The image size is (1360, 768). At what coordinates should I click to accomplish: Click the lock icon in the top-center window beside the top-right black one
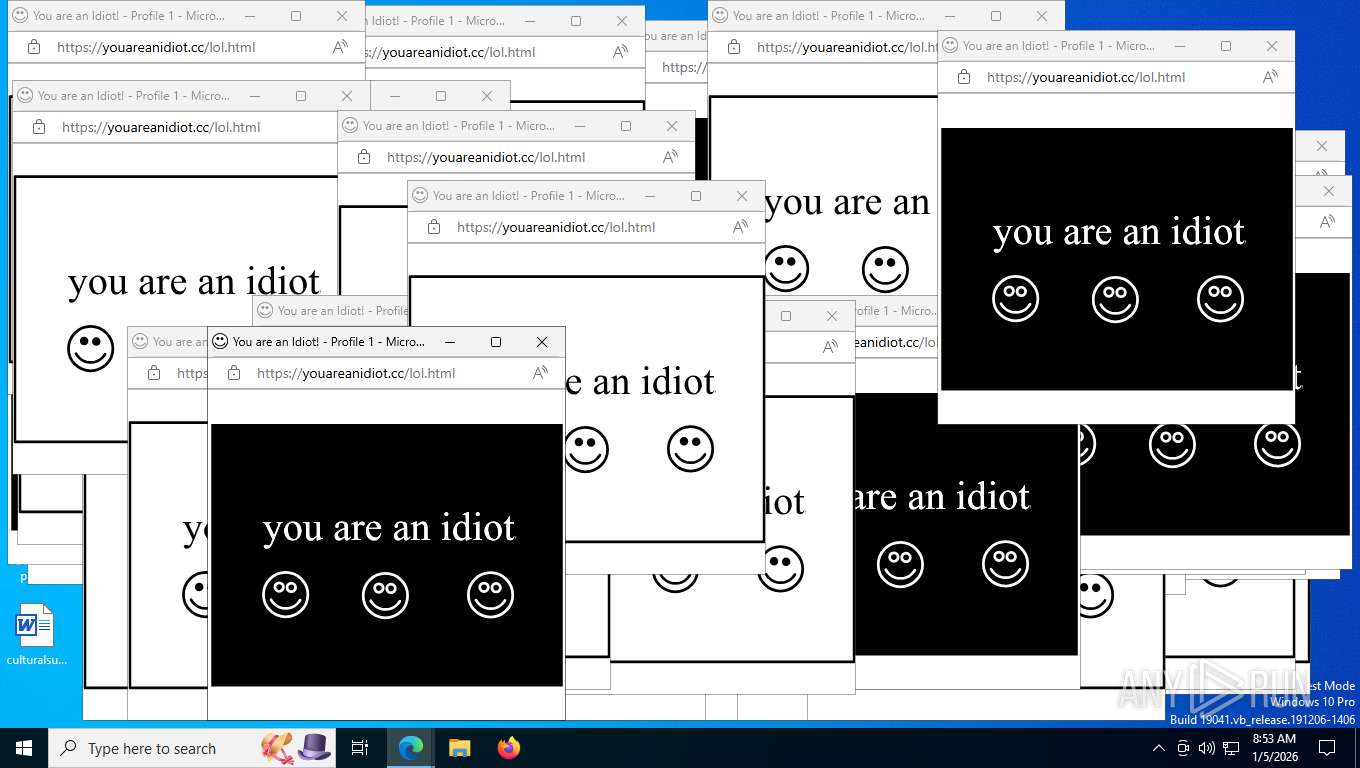734,47
